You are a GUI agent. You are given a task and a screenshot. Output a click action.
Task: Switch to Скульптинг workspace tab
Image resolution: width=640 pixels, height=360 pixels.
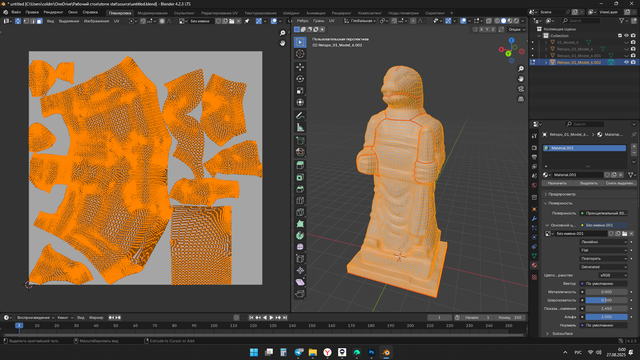(184, 13)
